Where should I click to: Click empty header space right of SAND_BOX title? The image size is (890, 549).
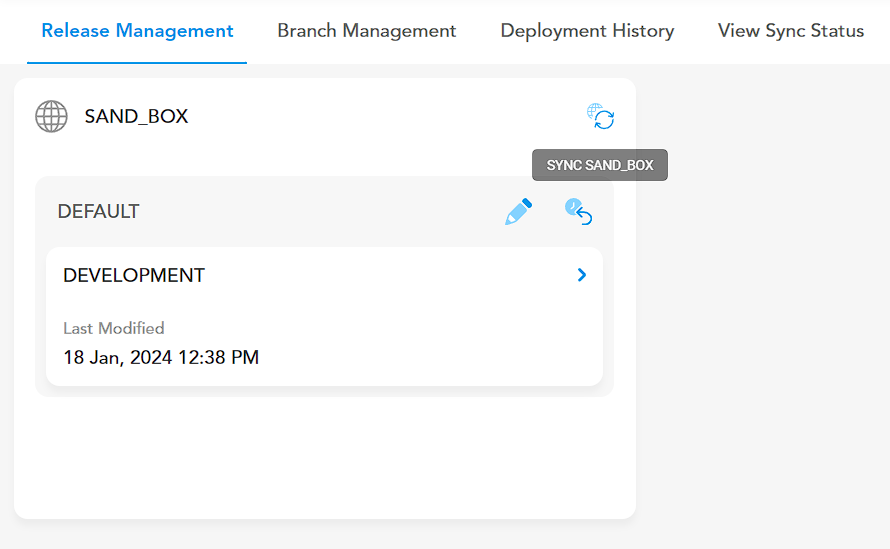(x=386, y=116)
